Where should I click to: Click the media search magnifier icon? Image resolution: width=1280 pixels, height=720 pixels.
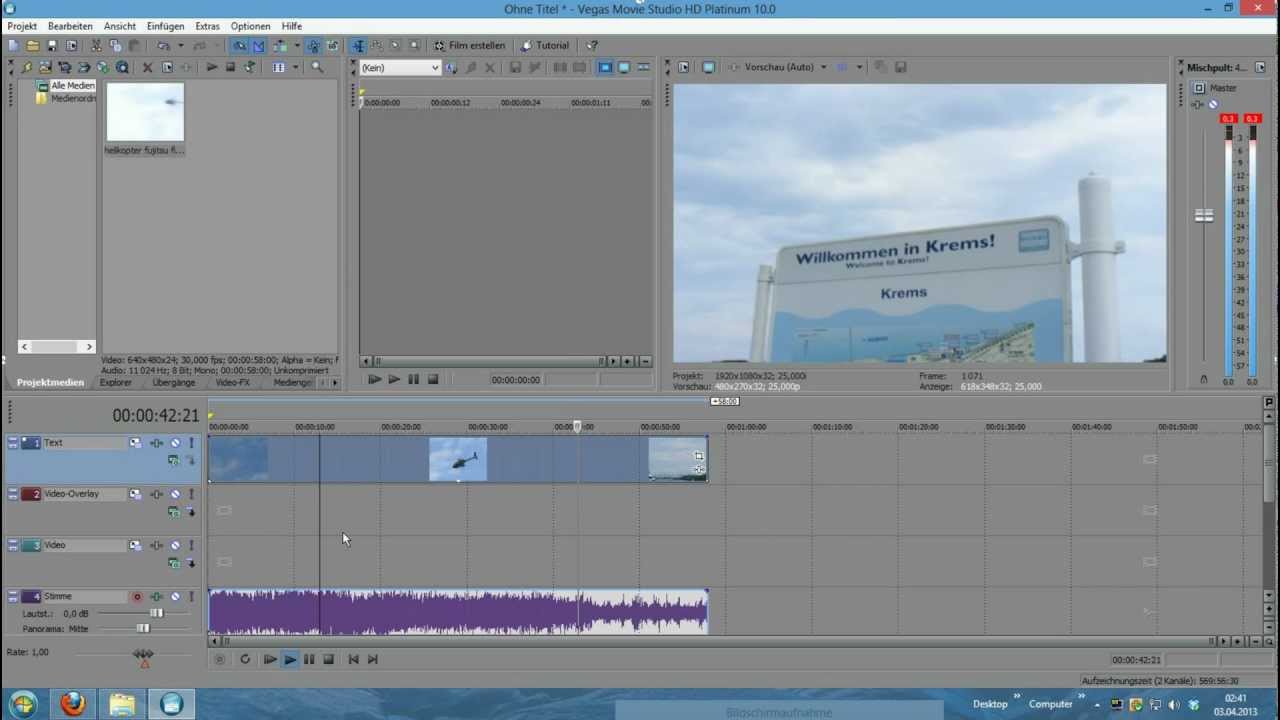(317, 67)
